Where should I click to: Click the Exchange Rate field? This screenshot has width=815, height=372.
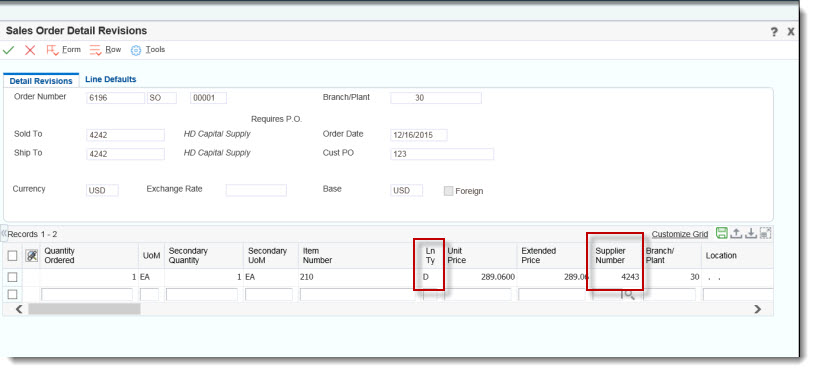point(256,190)
